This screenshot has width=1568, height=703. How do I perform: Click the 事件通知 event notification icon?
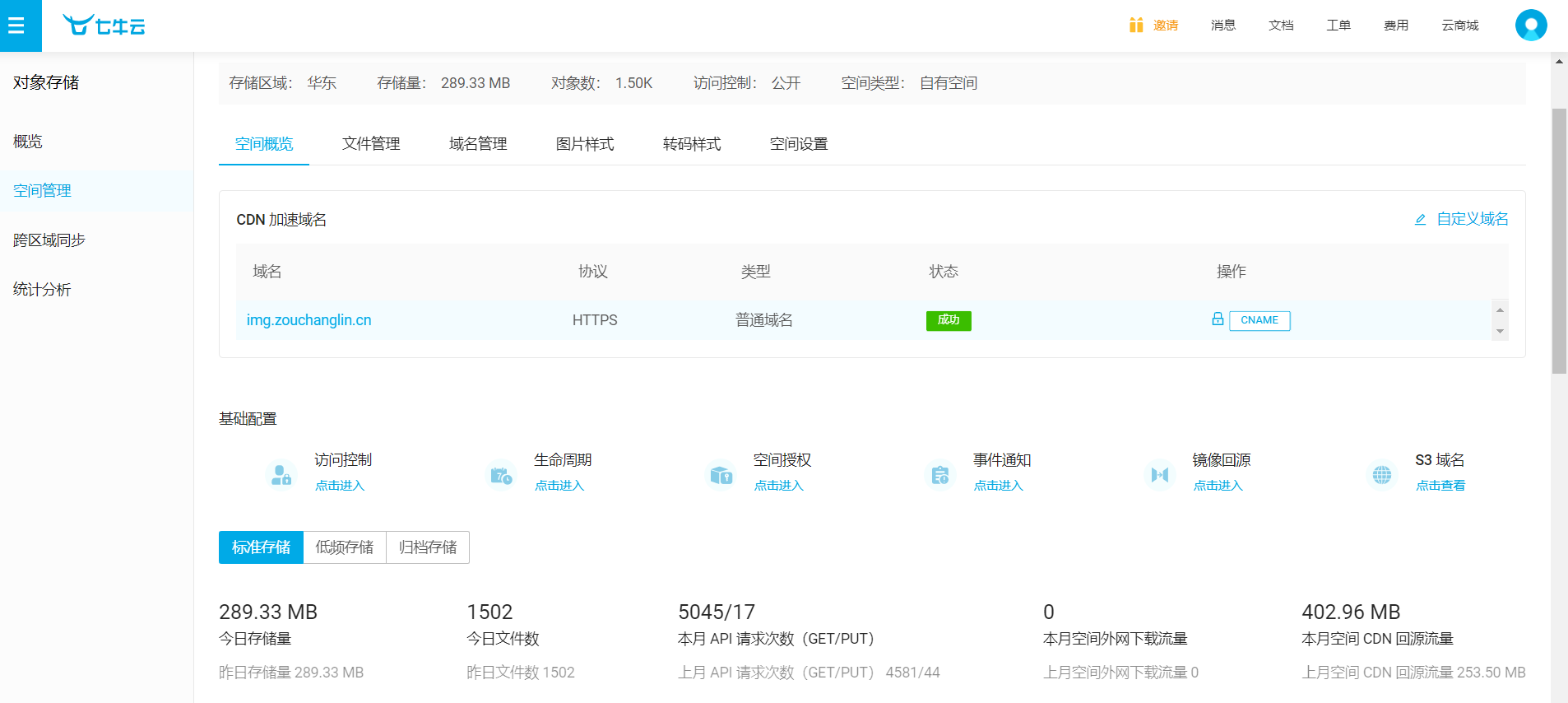940,475
